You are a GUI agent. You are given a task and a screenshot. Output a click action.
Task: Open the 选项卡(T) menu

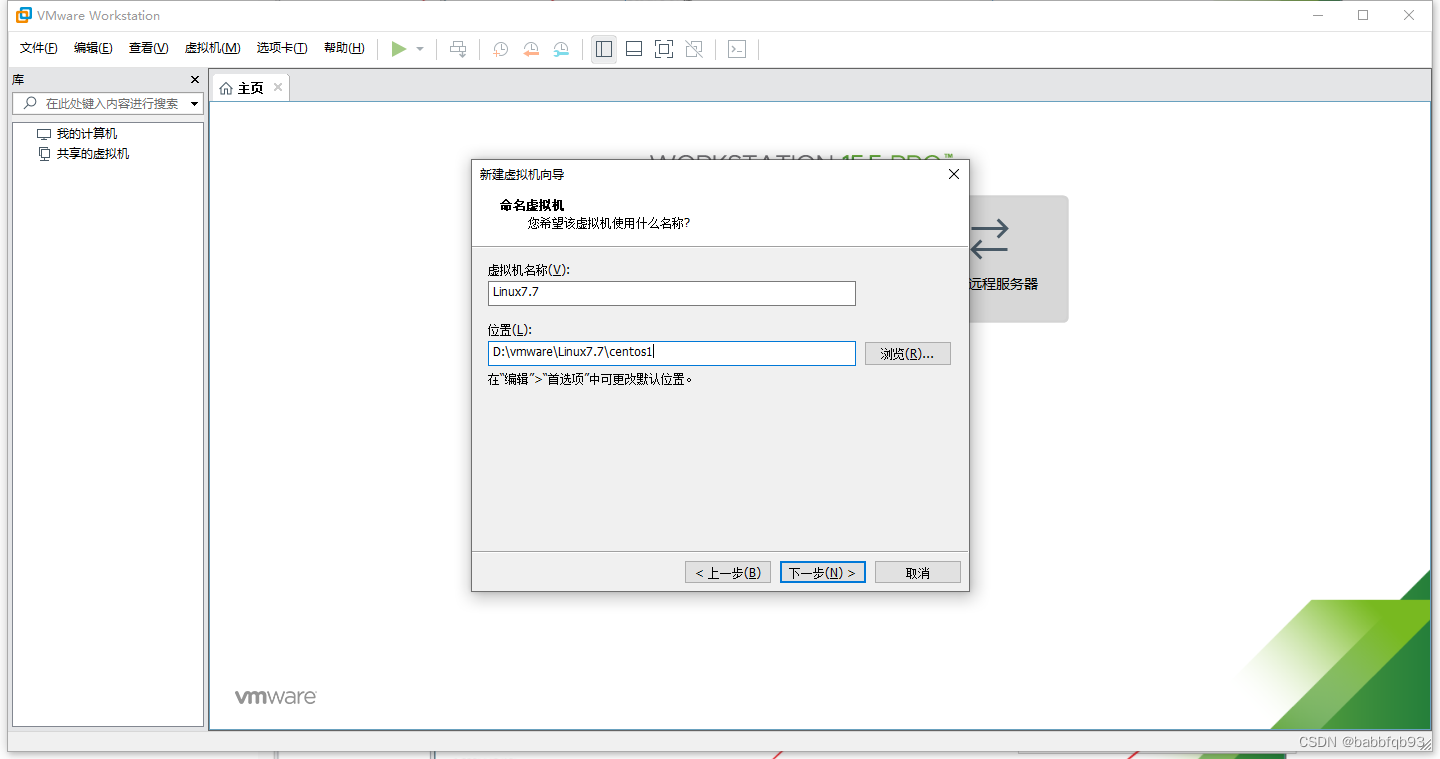coord(282,48)
